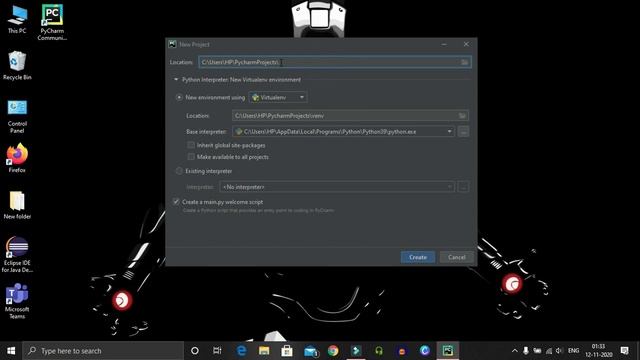Open the notification center icon

[x=624, y=351]
